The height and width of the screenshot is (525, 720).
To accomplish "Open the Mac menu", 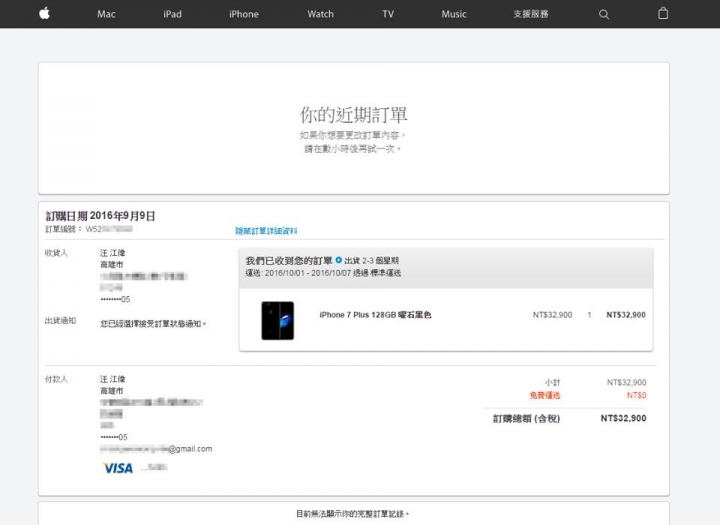I will coord(106,14).
